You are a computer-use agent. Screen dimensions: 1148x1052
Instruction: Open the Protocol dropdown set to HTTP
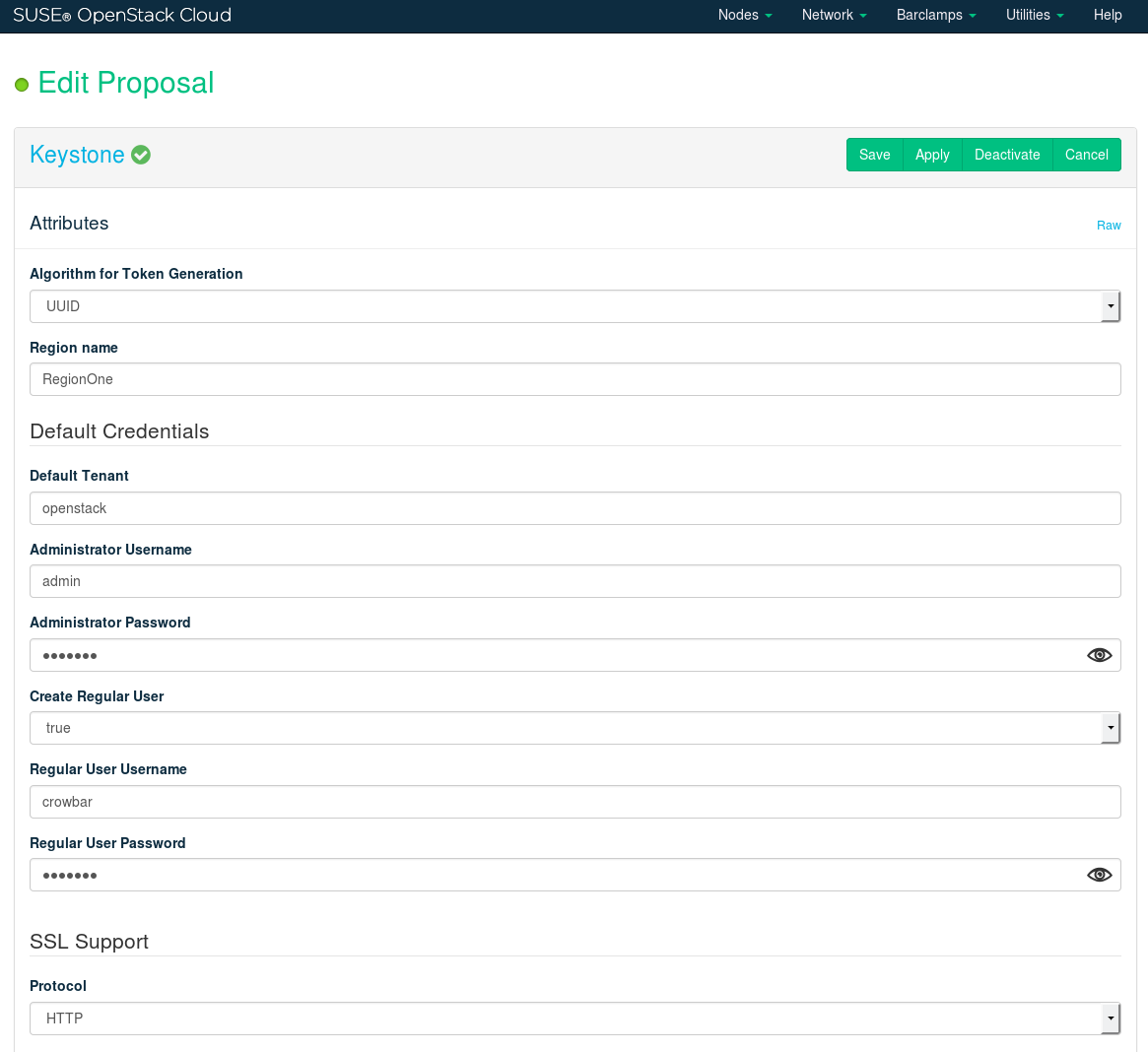574,1019
